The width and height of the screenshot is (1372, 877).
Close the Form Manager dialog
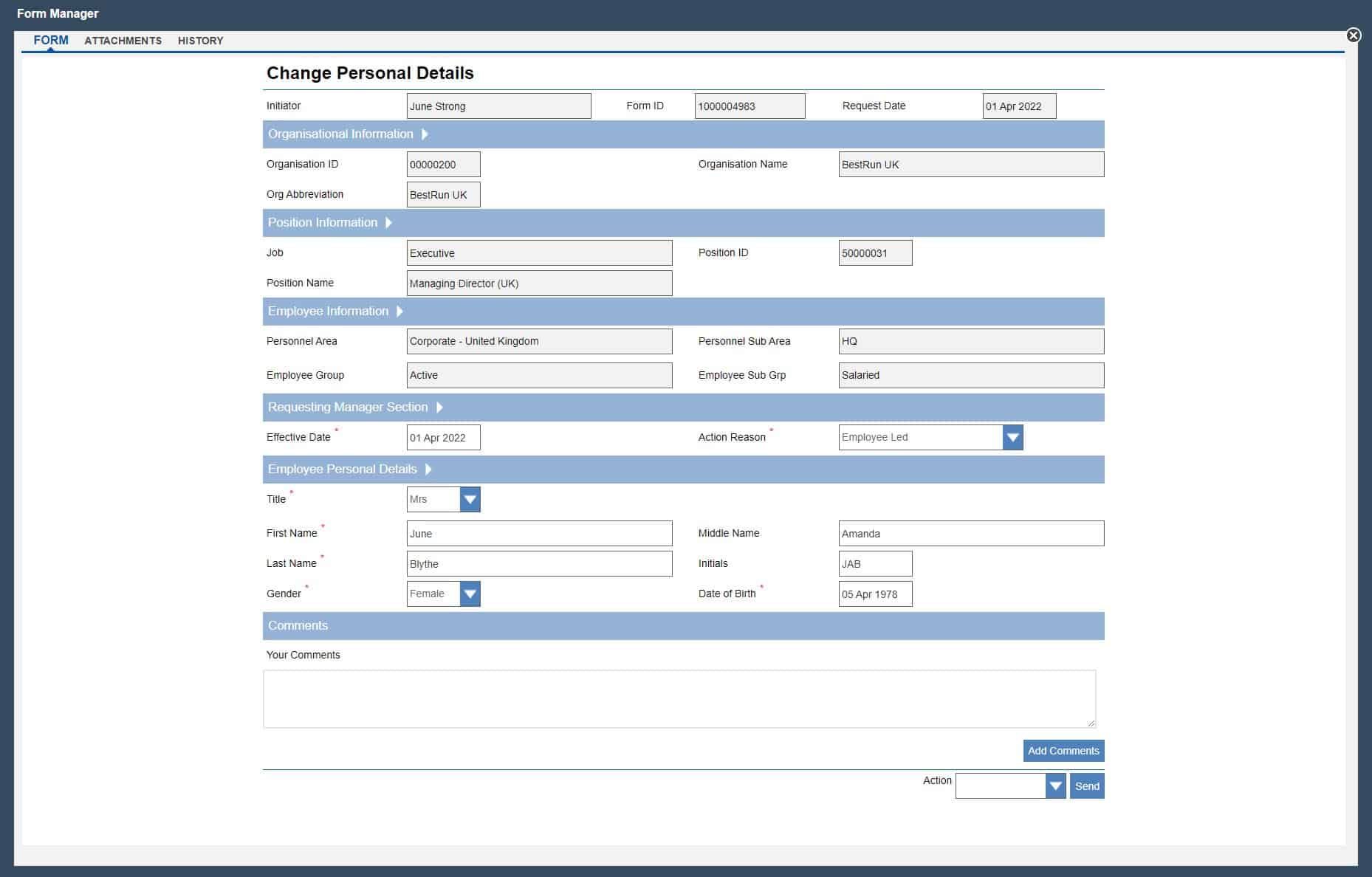(x=1353, y=35)
